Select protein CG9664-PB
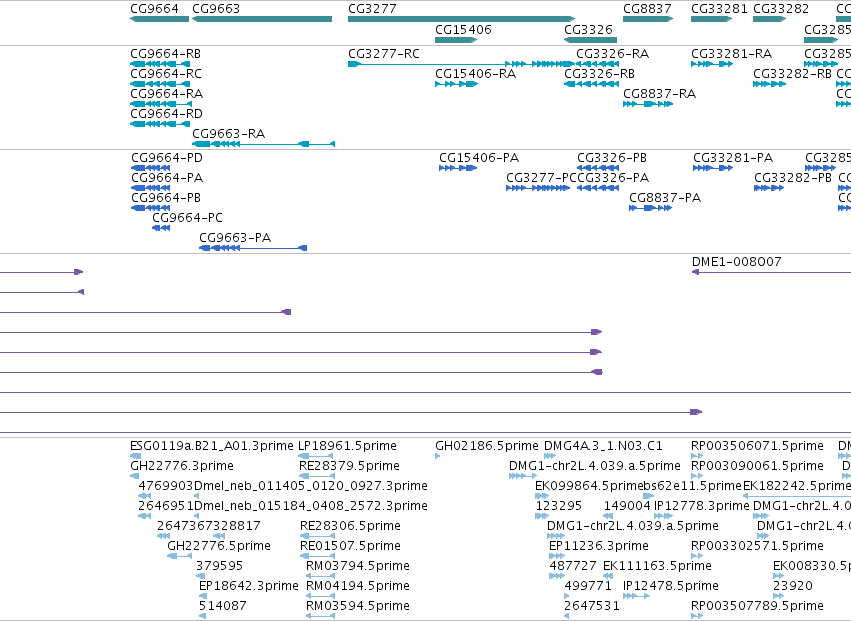851x621 pixels. 151,208
